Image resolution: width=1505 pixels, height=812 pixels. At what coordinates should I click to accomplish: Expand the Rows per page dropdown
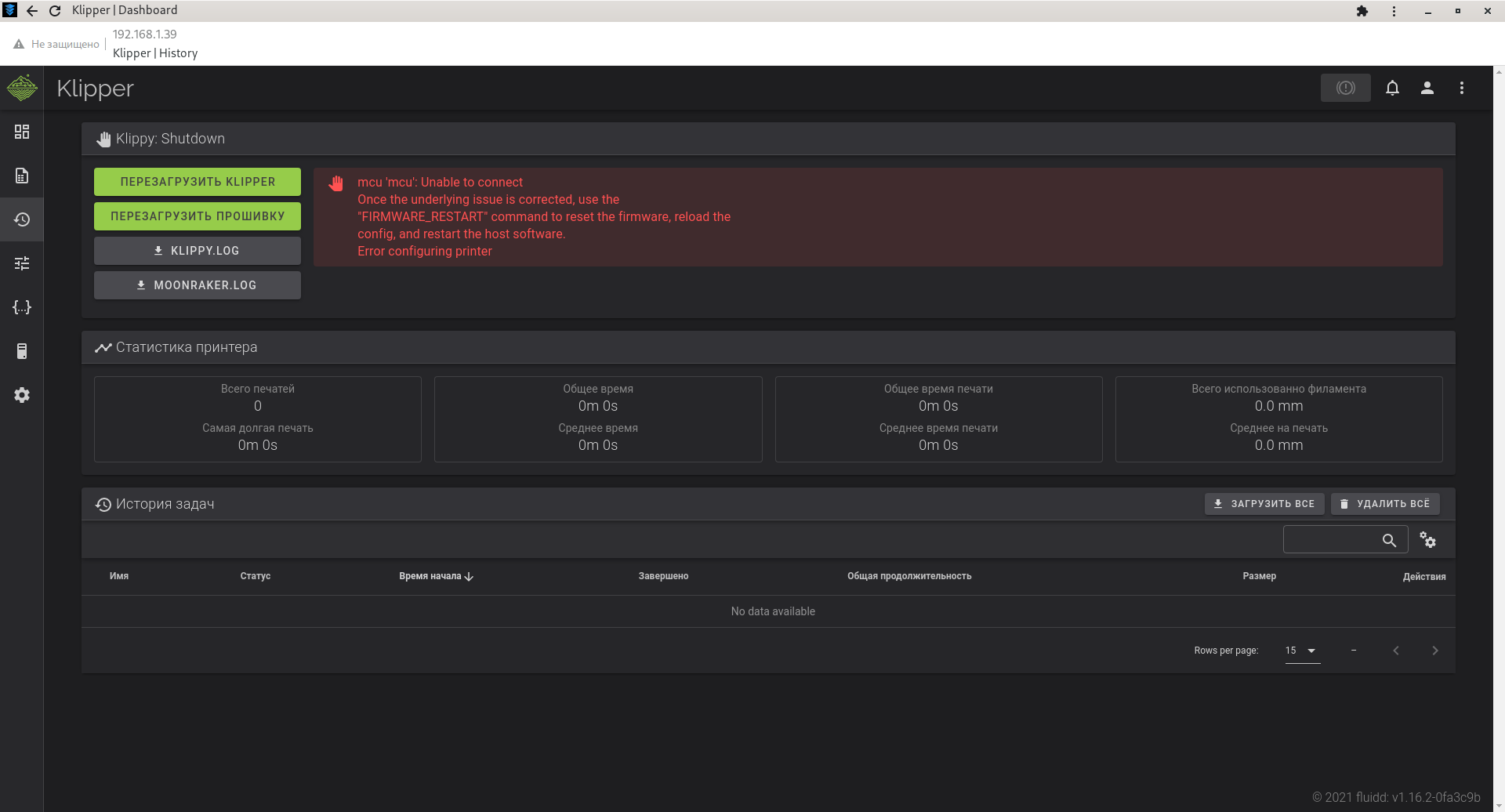point(1302,651)
